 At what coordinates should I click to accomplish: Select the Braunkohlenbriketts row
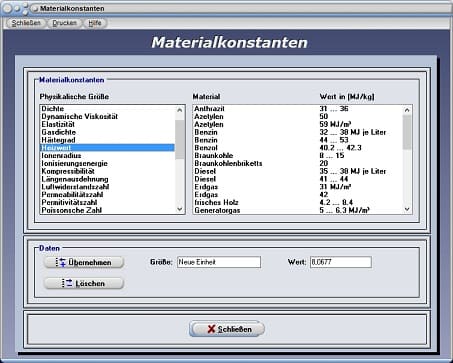click(x=298, y=163)
